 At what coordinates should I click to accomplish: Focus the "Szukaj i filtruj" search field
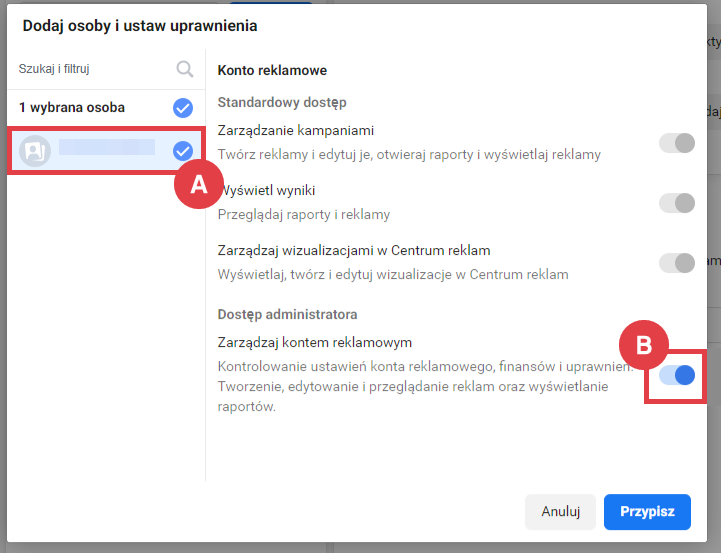(90, 69)
